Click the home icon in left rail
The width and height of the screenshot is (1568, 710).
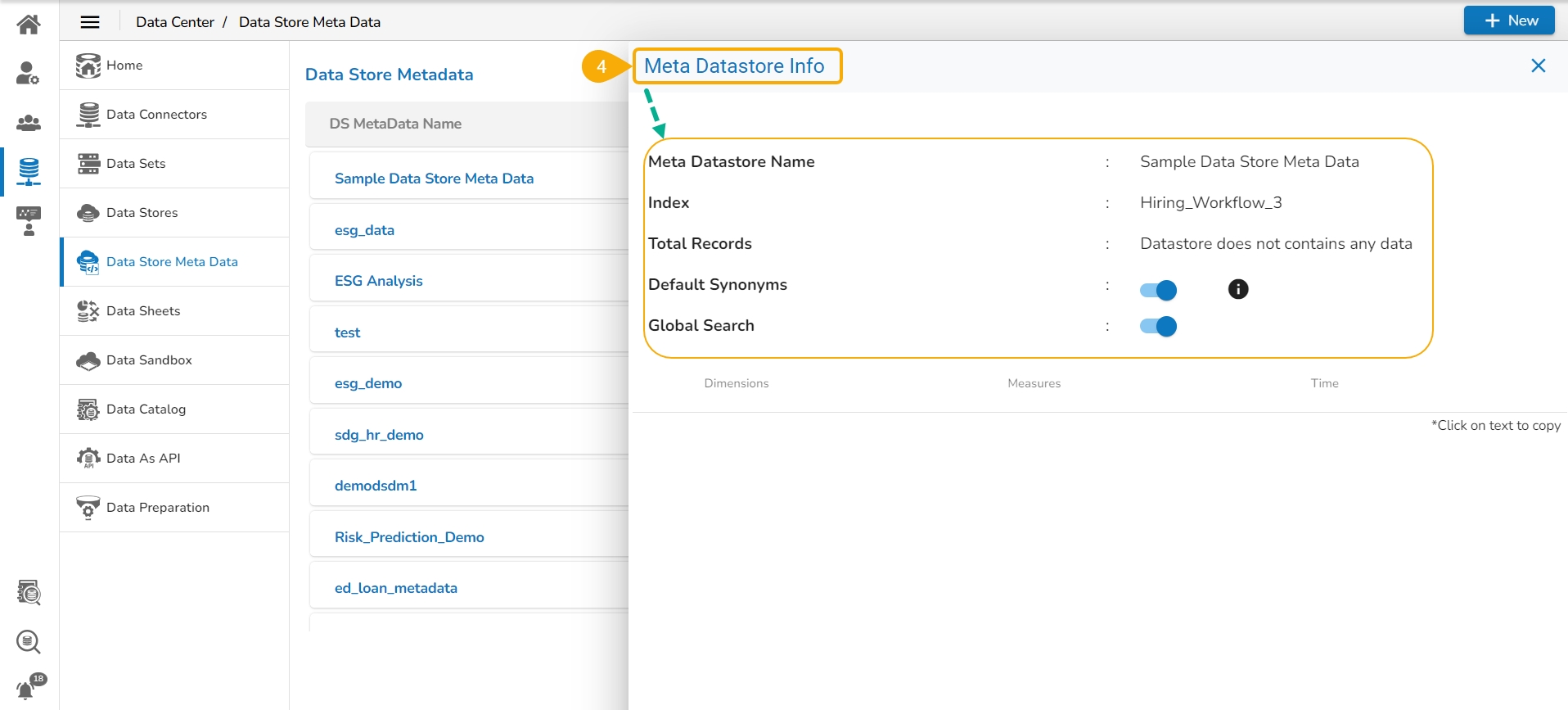(x=29, y=25)
